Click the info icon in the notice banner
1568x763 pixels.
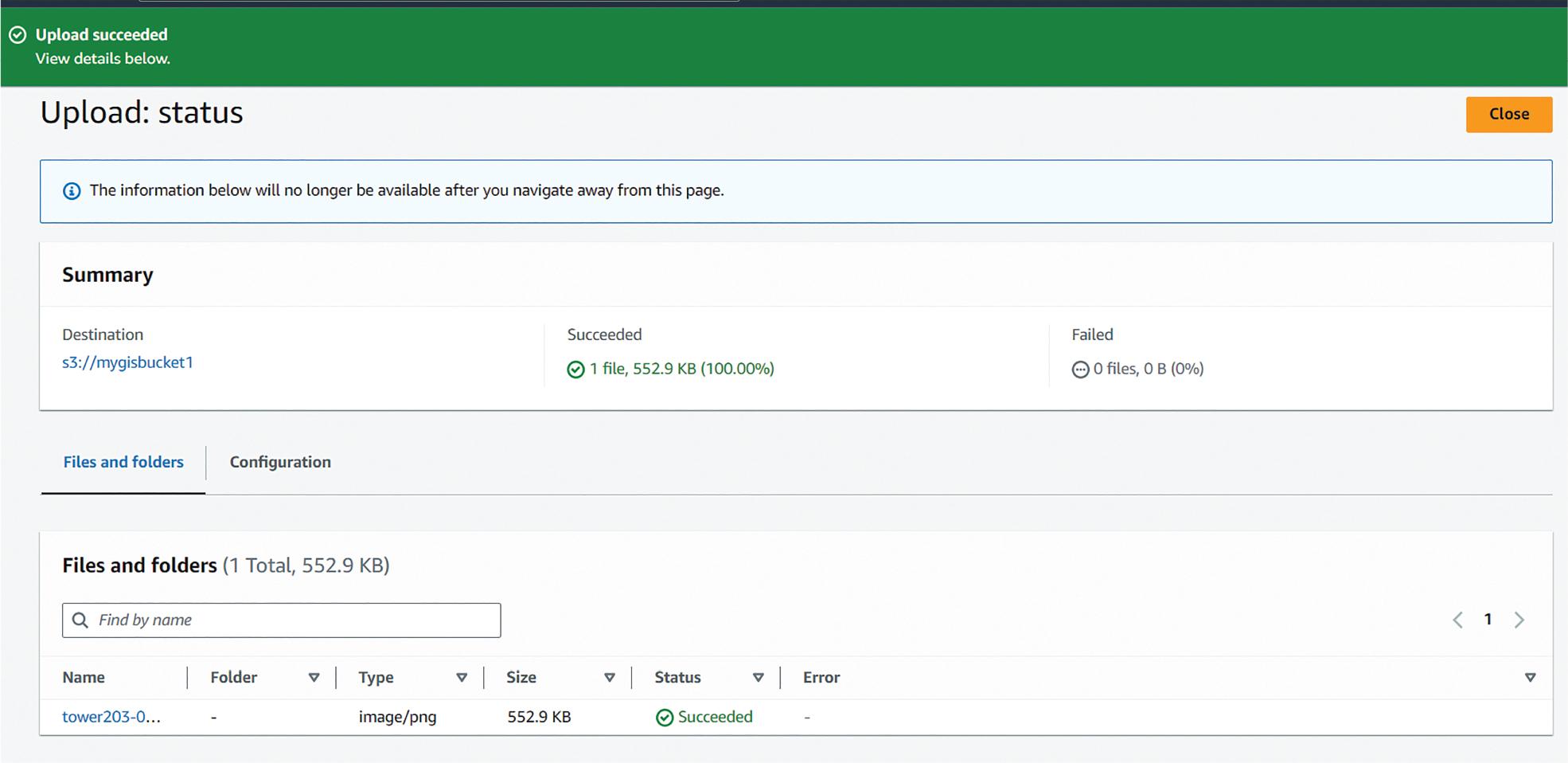72,191
